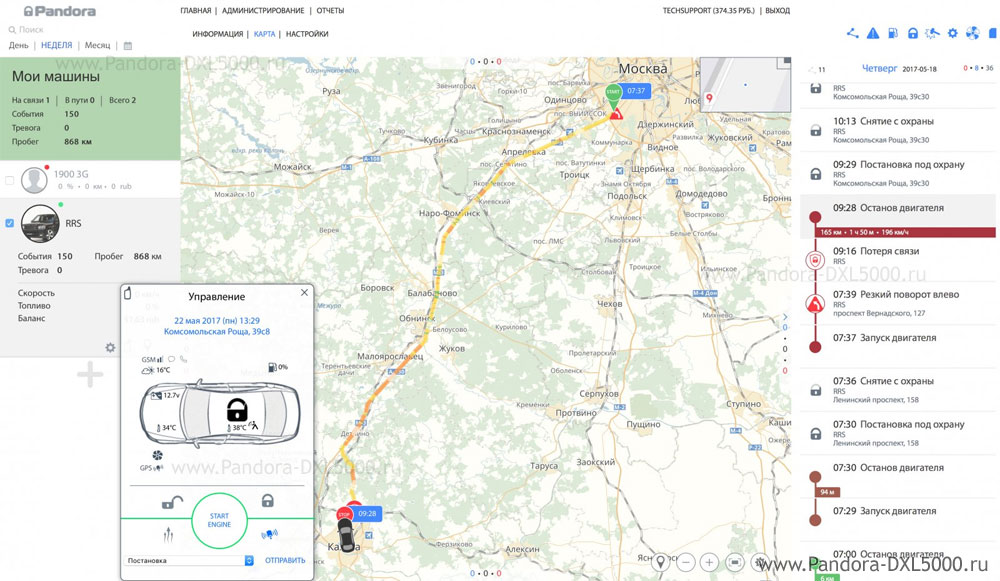Click the green START marker on map
Screen dimensions: 1000x581
tap(613, 93)
